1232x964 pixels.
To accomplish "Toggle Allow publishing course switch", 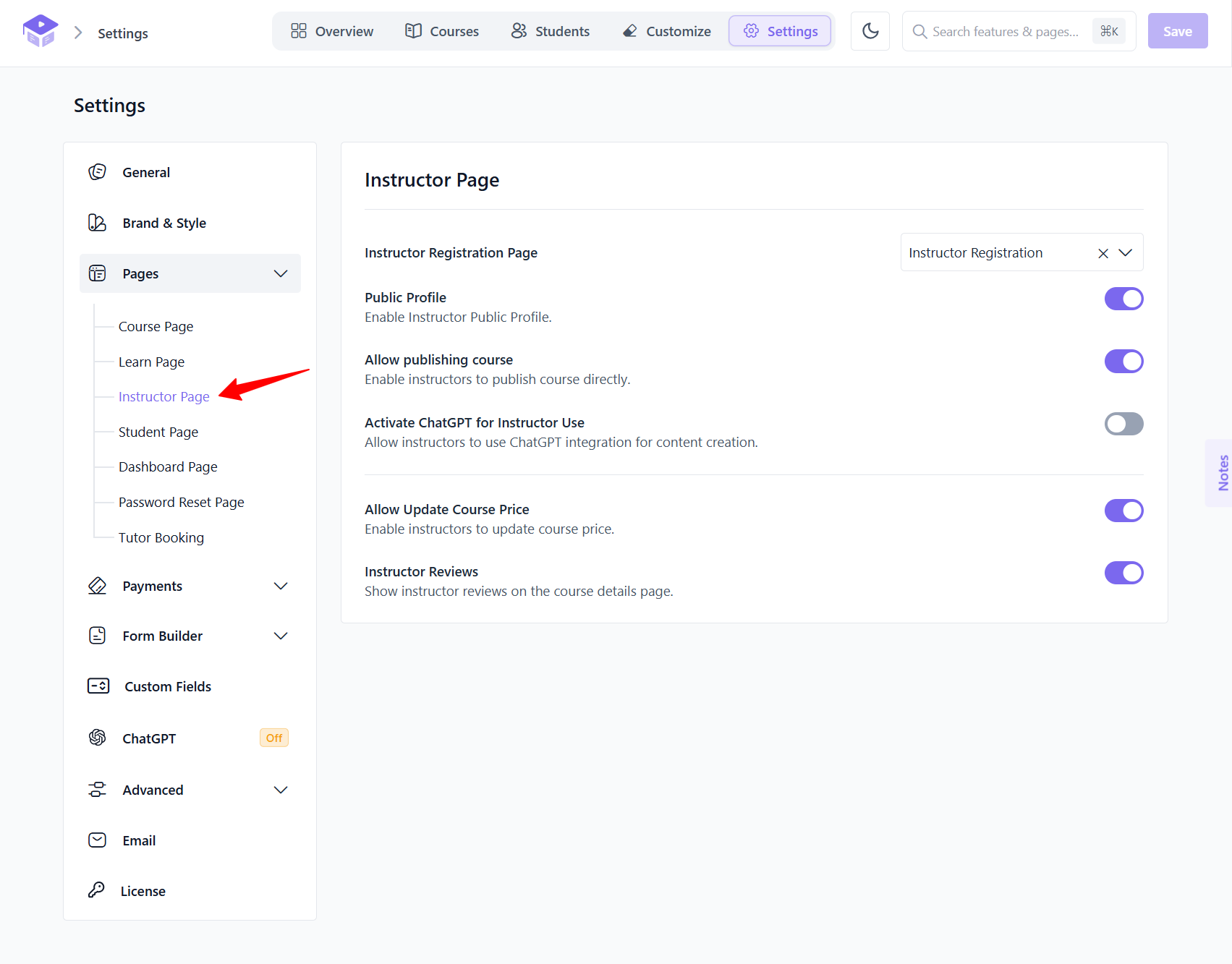I will tap(1123, 361).
